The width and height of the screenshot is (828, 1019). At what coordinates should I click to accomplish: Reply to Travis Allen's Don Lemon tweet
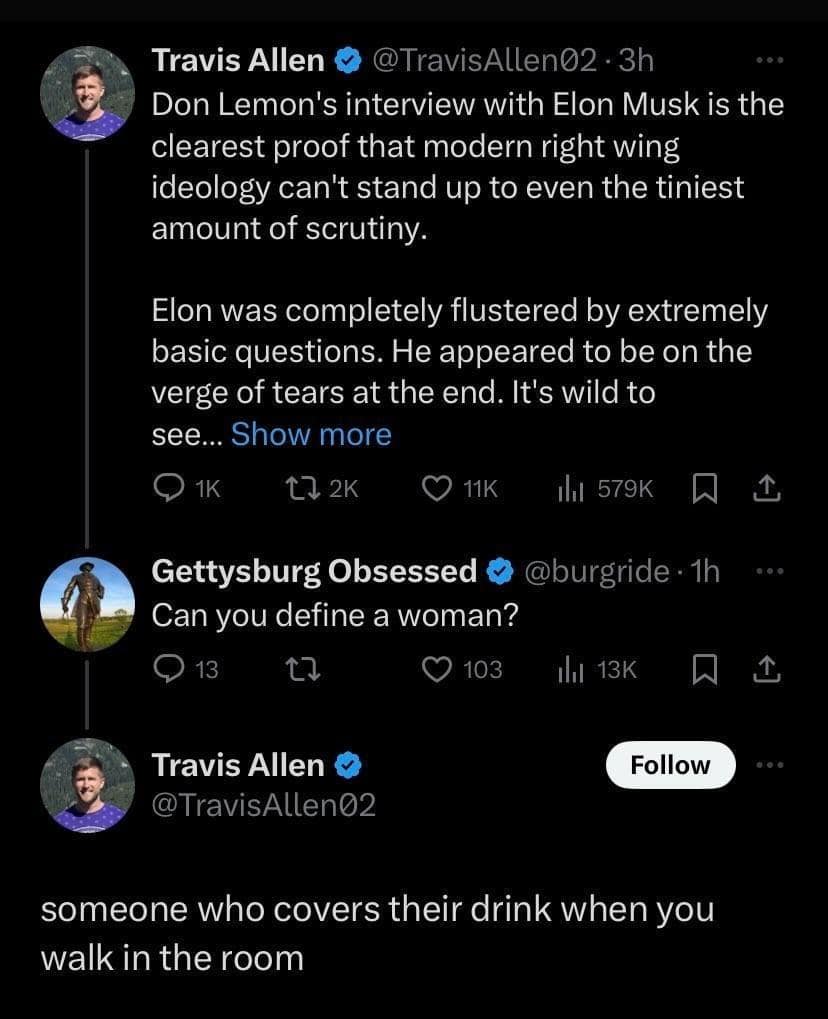[167, 488]
